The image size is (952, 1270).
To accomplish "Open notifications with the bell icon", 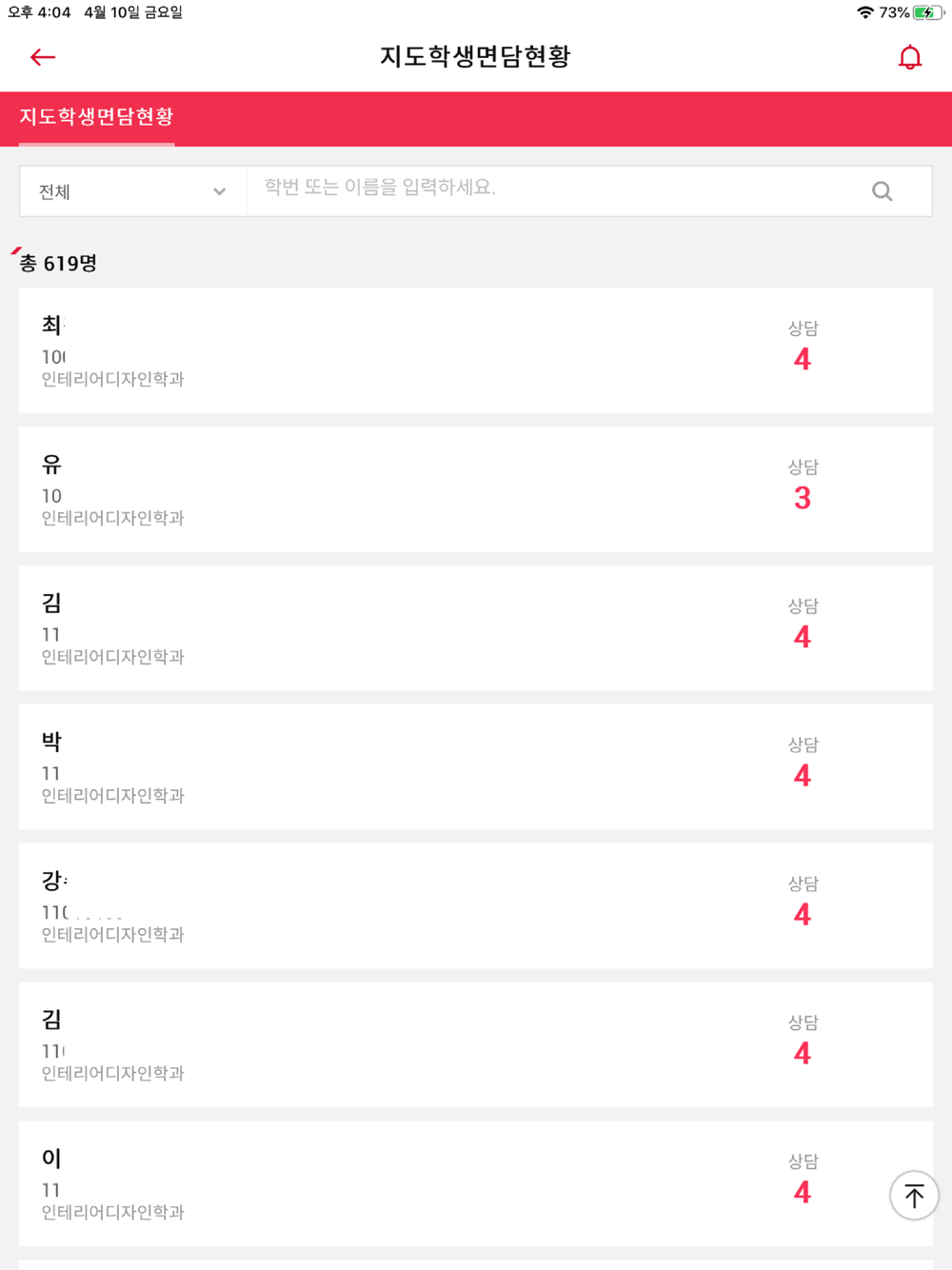I will [910, 57].
